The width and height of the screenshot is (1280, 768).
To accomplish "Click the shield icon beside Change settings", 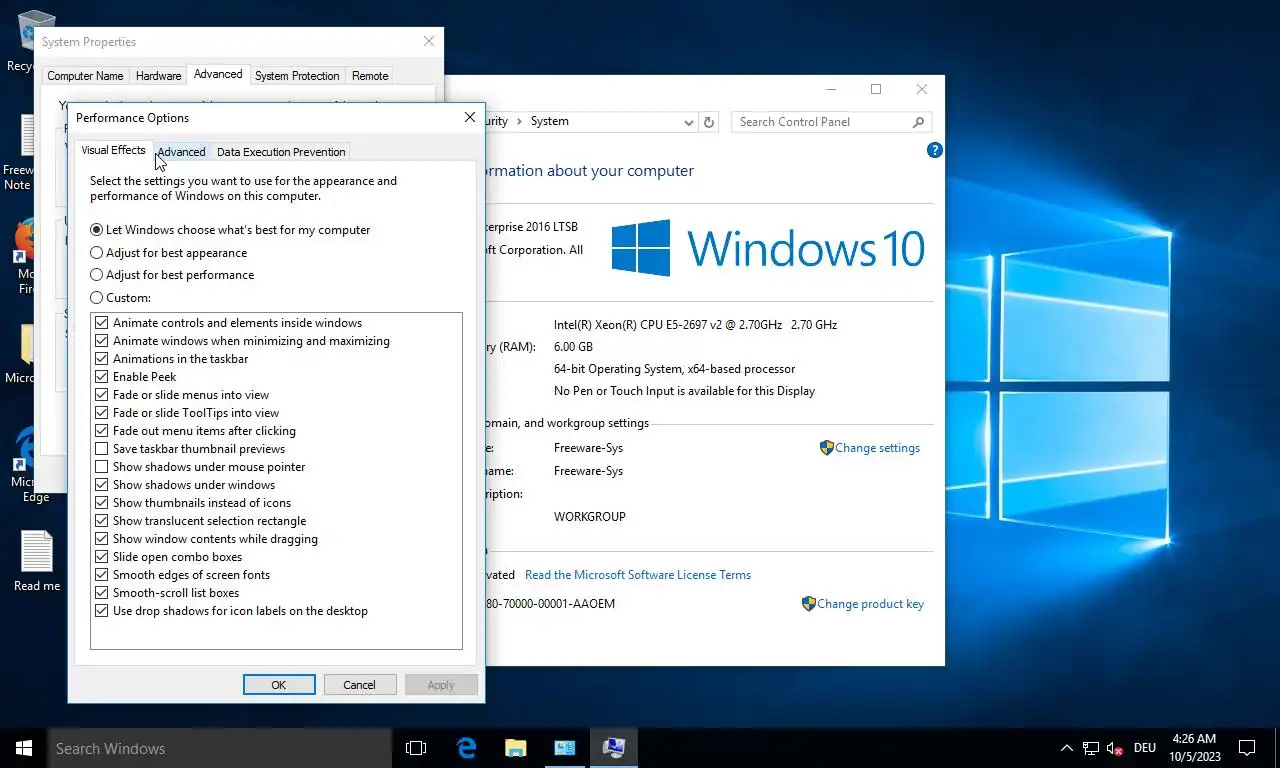I will point(826,448).
